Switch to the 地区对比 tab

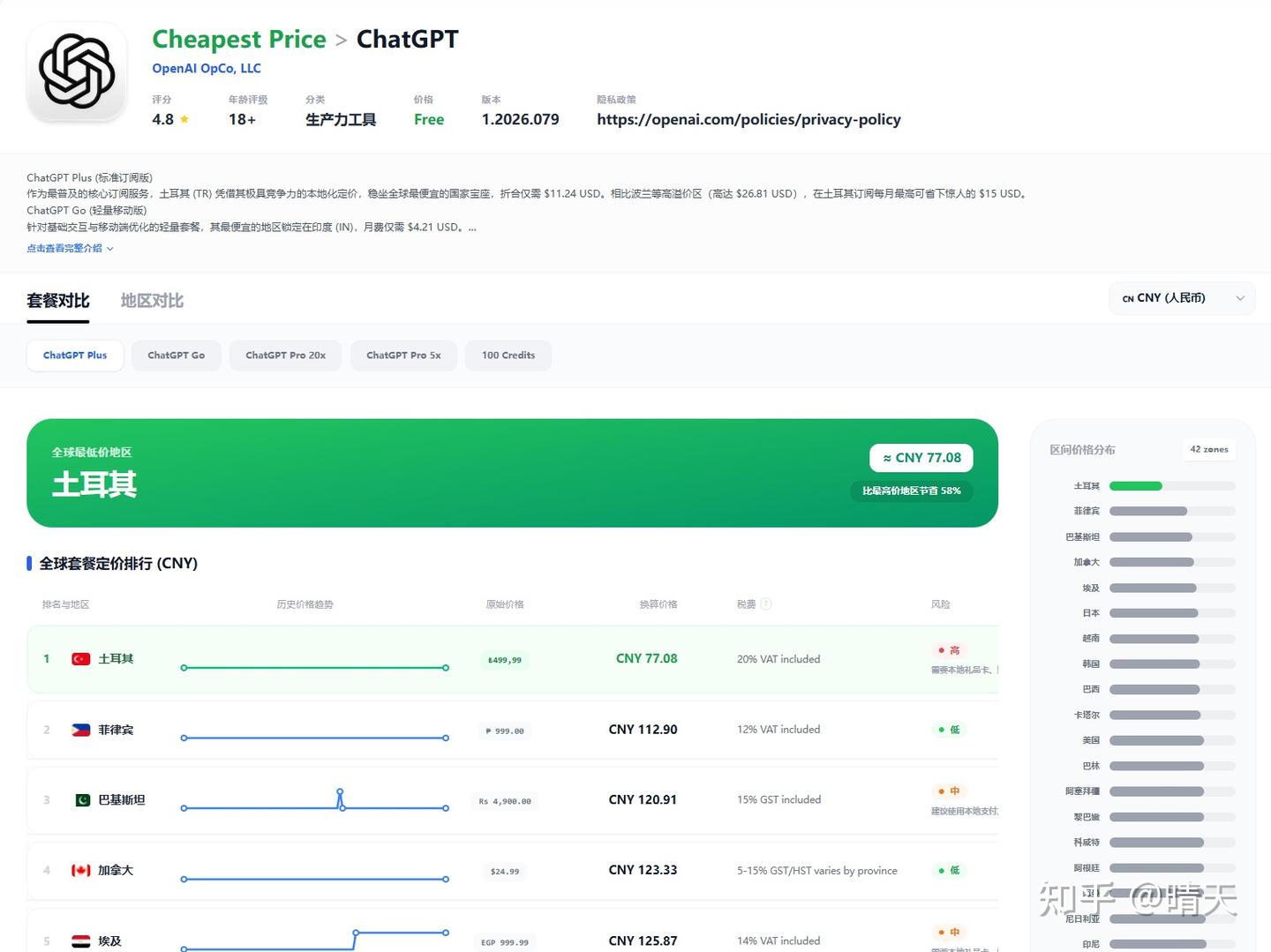(152, 301)
